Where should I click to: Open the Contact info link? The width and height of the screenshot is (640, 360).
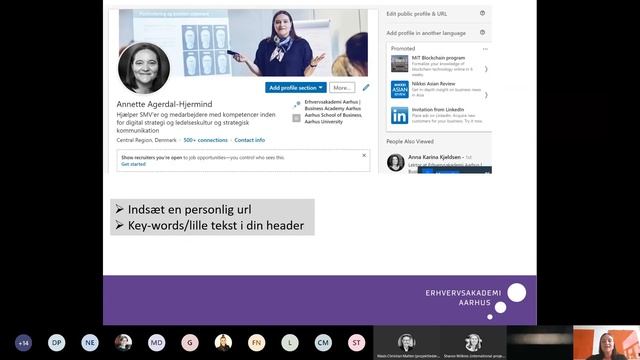[x=249, y=140]
